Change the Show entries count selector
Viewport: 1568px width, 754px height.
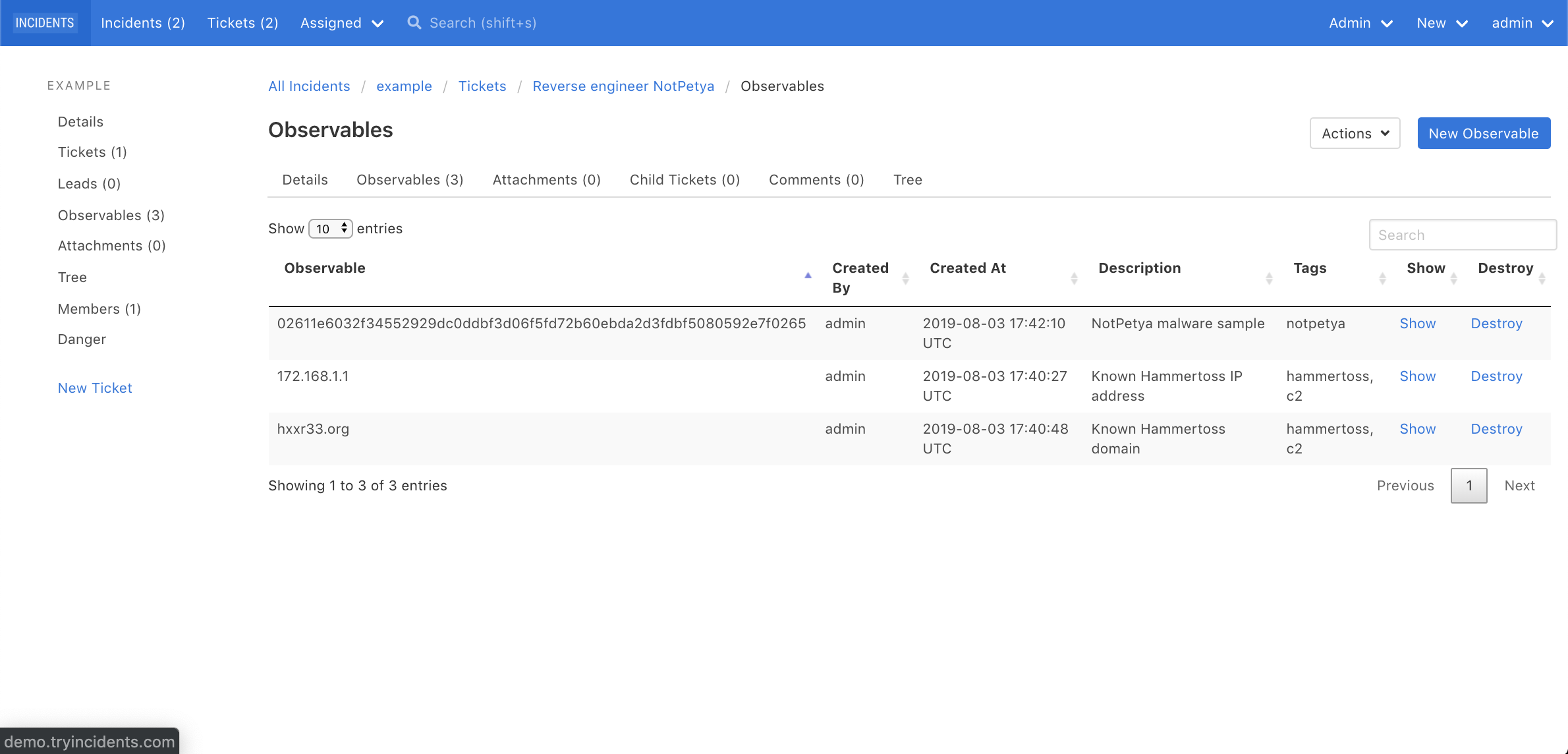[329, 228]
